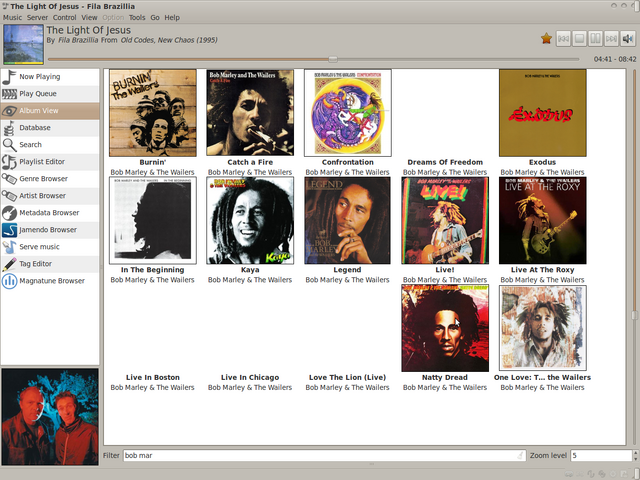Pause the current song
Viewport: 640px width, 480px height.
(596, 39)
